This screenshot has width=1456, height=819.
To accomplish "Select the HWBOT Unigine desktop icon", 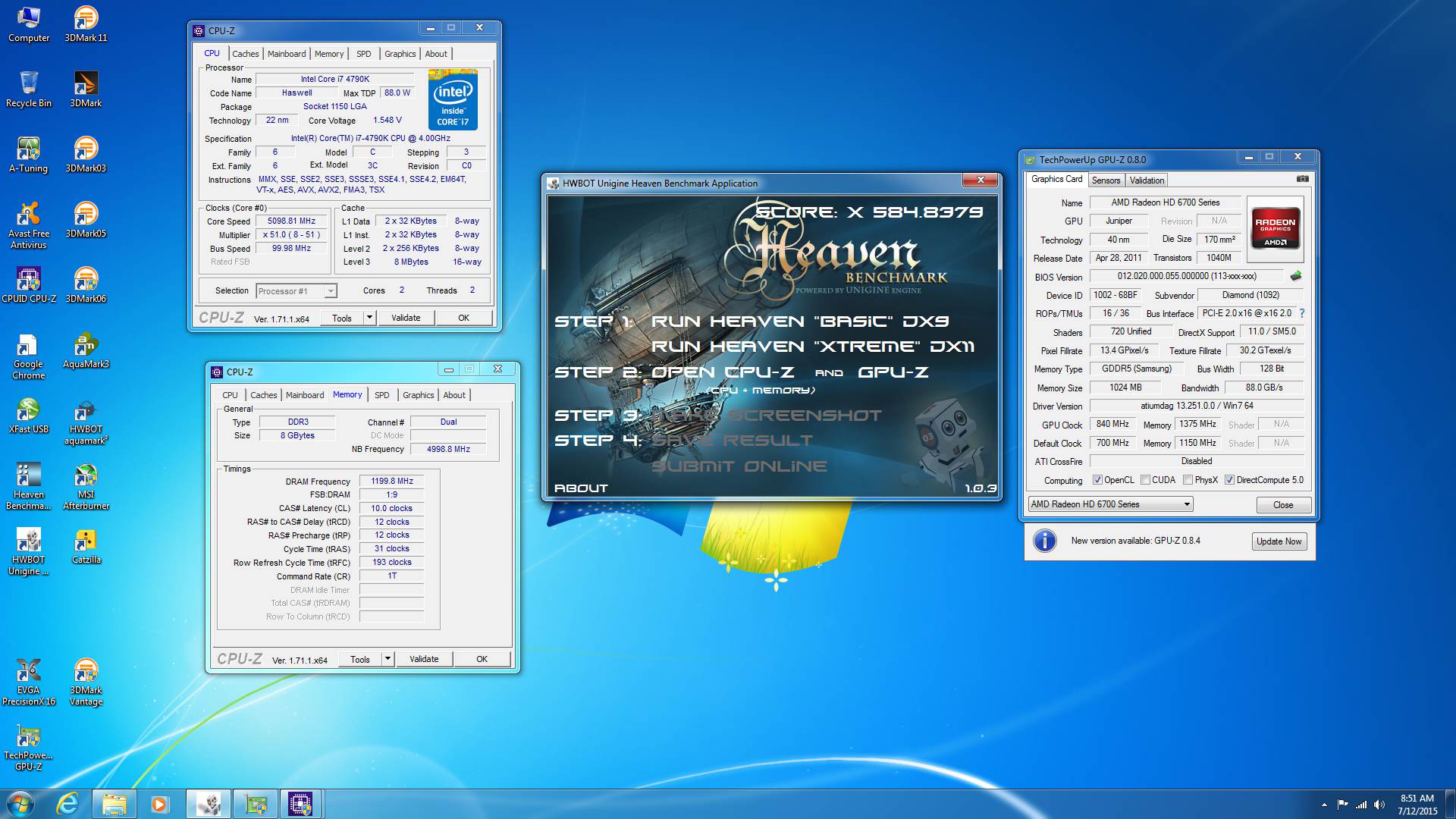I will 29,551.
